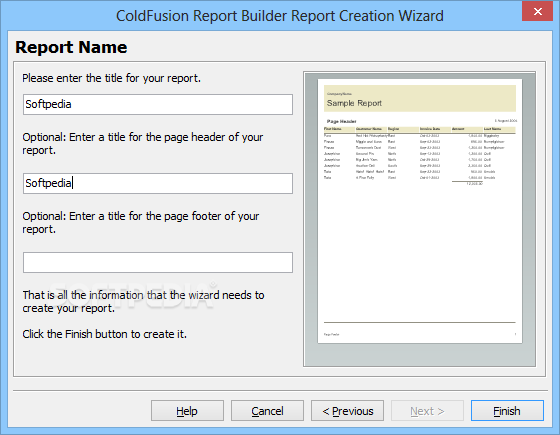Image resolution: width=560 pixels, height=435 pixels.
Task: Focus the page header title field
Action: [x=158, y=184]
